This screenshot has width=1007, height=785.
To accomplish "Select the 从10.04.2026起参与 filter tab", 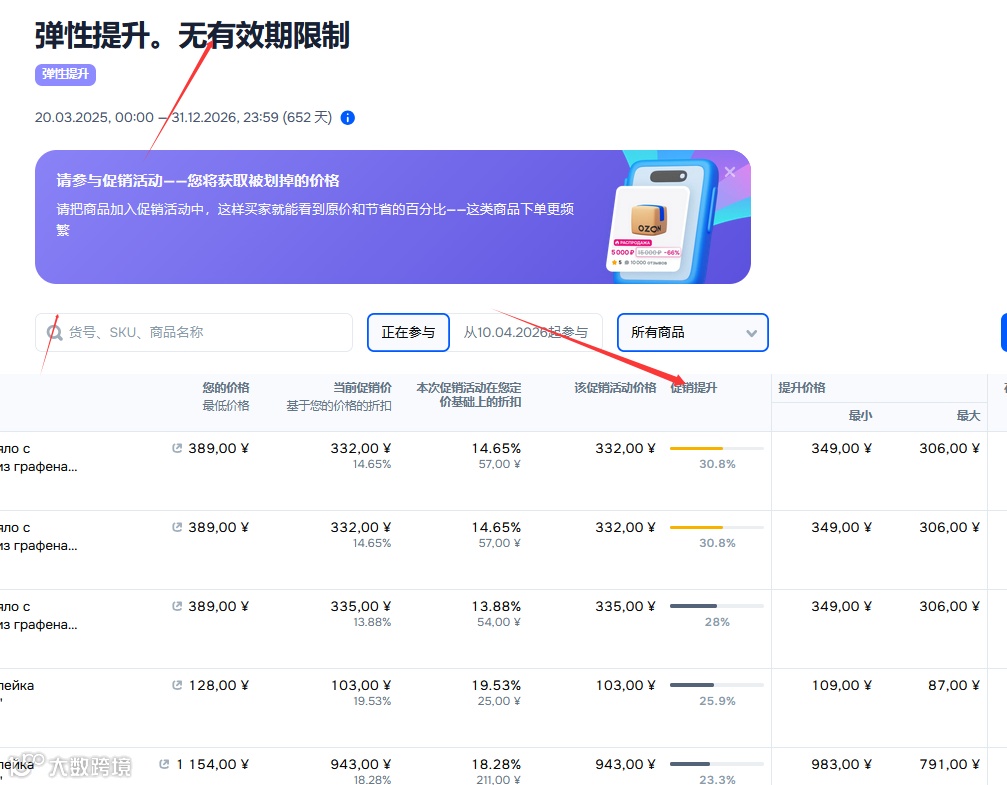I will pos(525,332).
